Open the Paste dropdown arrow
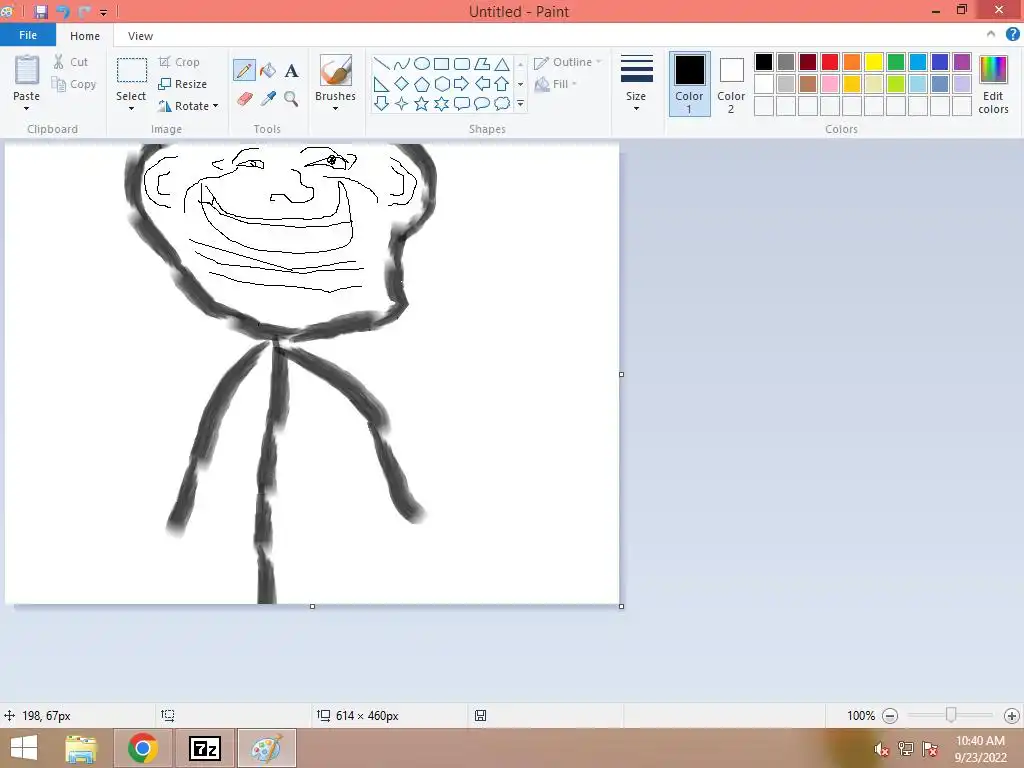1024x768 pixels. pos(27,109)
